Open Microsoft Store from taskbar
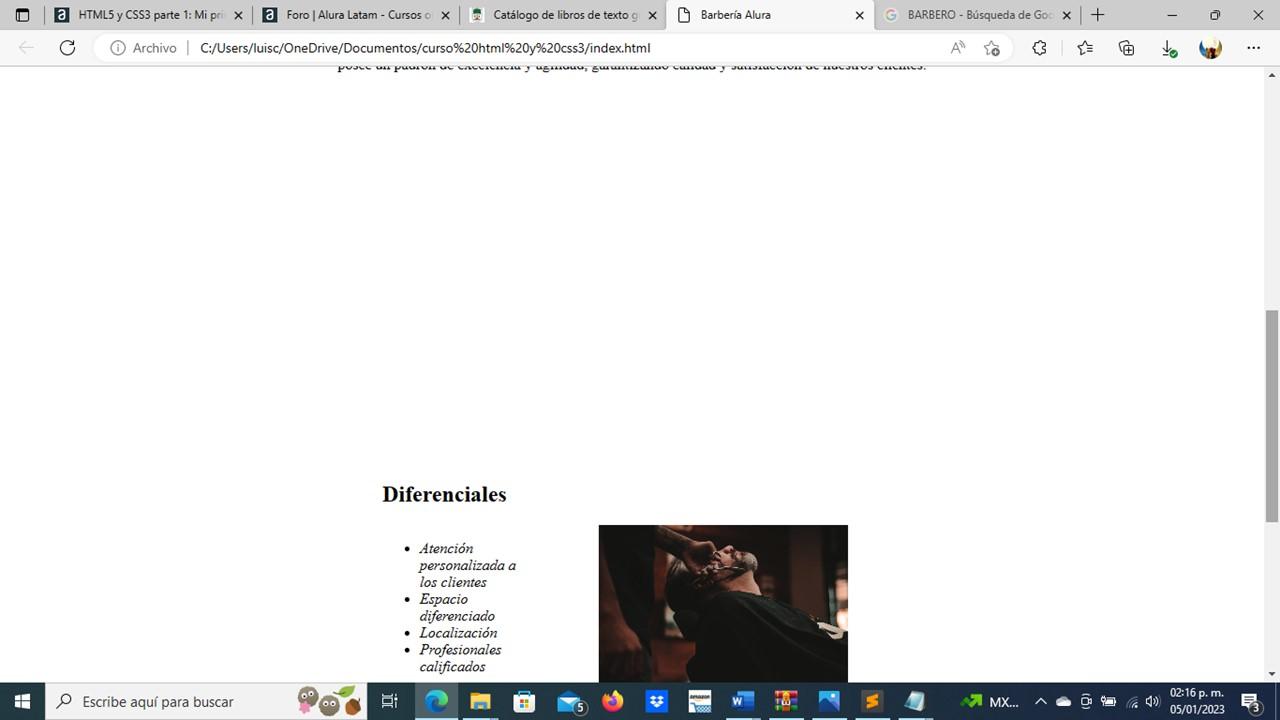Viewport: 1280px width, 720px height. point(524,701)
